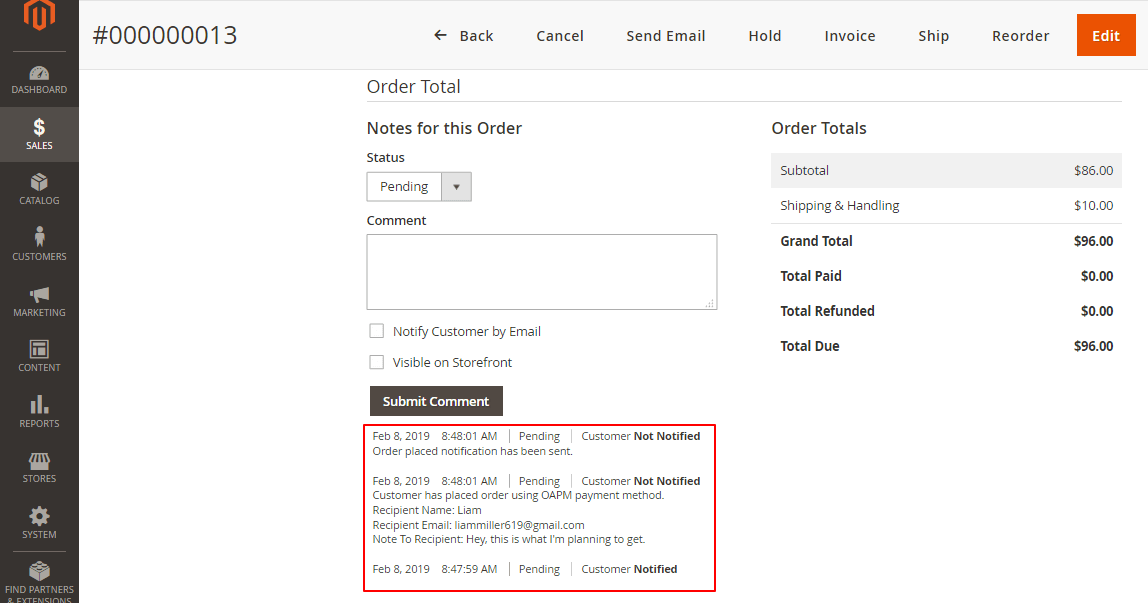
Task: Open the Catalog box icon
Action: tap(39, 183)
